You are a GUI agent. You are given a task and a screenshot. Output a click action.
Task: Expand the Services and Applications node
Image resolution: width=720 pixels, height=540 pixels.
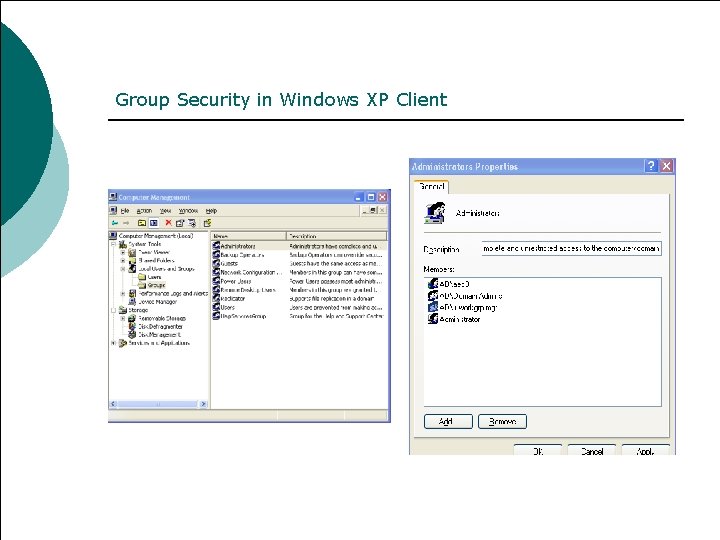pos(113,343)
